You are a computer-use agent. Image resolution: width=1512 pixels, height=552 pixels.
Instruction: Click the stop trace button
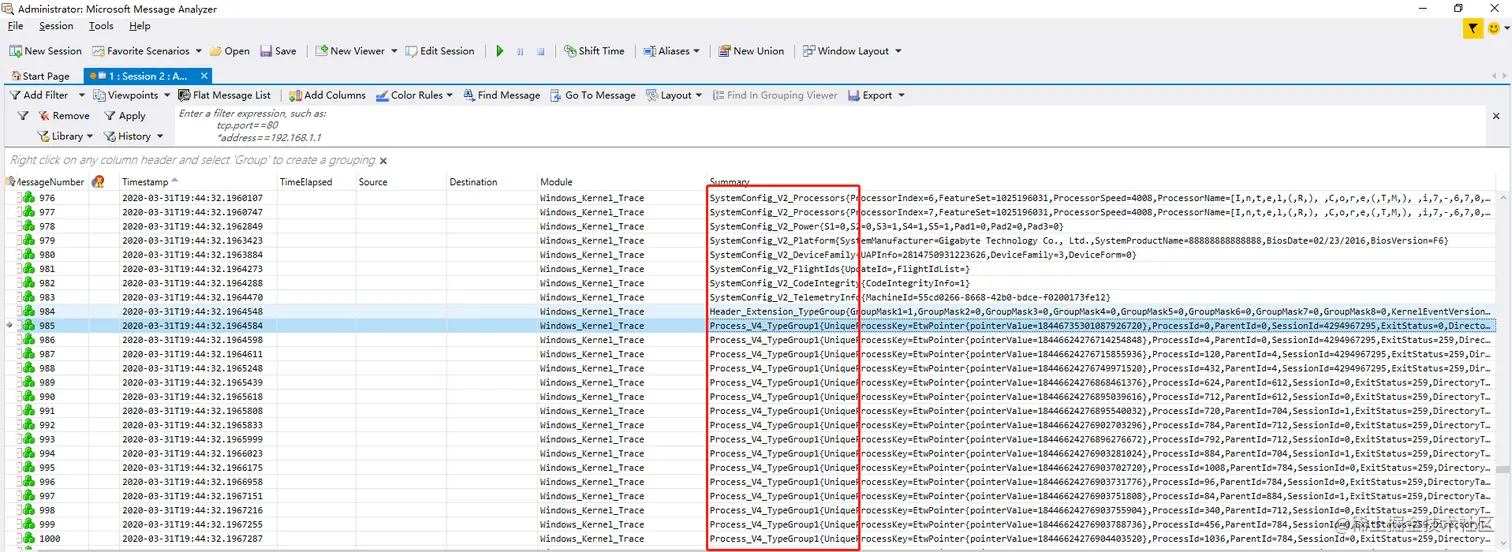tap(541, 51)
